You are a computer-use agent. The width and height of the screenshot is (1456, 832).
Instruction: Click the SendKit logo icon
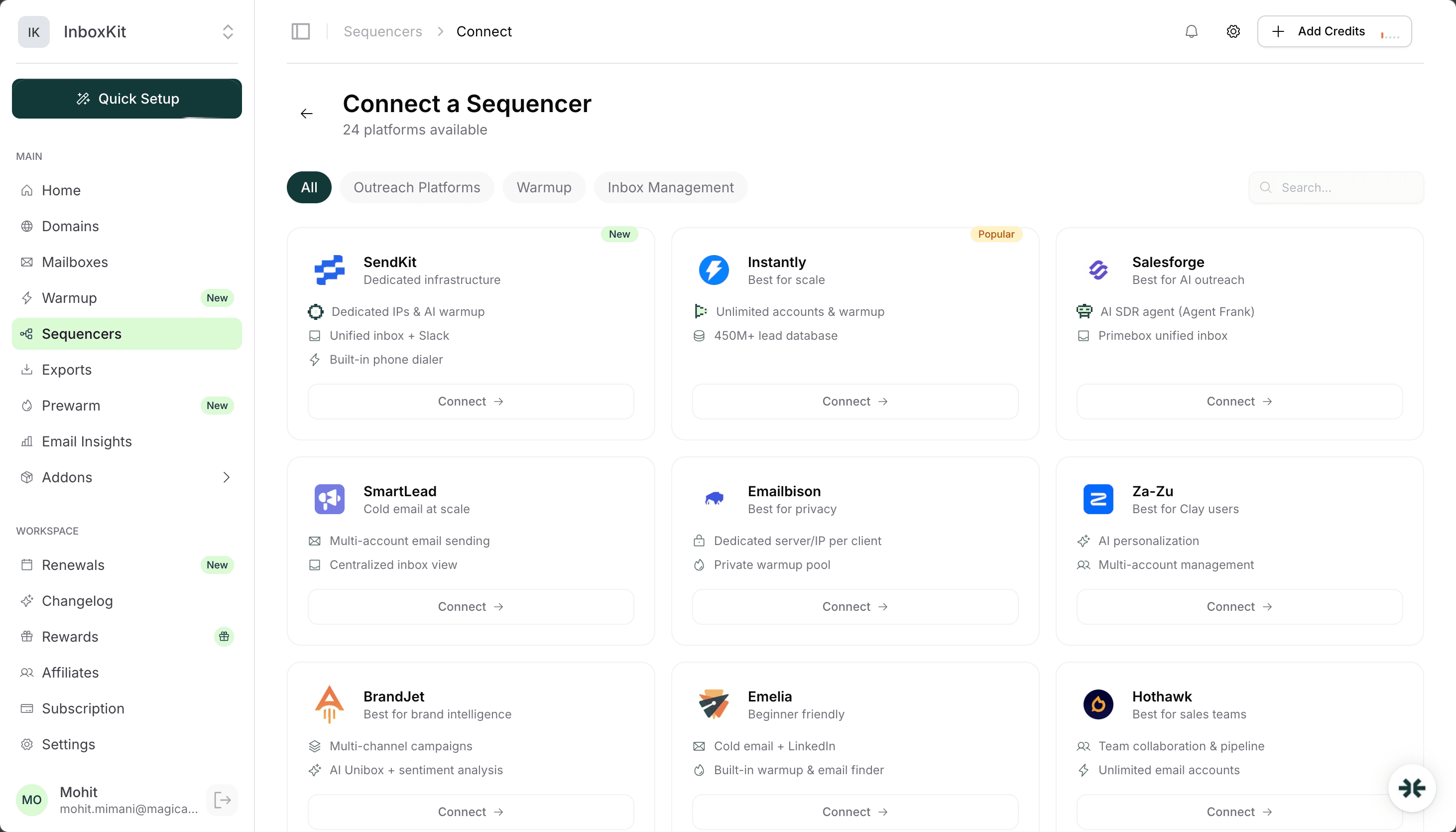pyautogui.click(x=330, y=270)
